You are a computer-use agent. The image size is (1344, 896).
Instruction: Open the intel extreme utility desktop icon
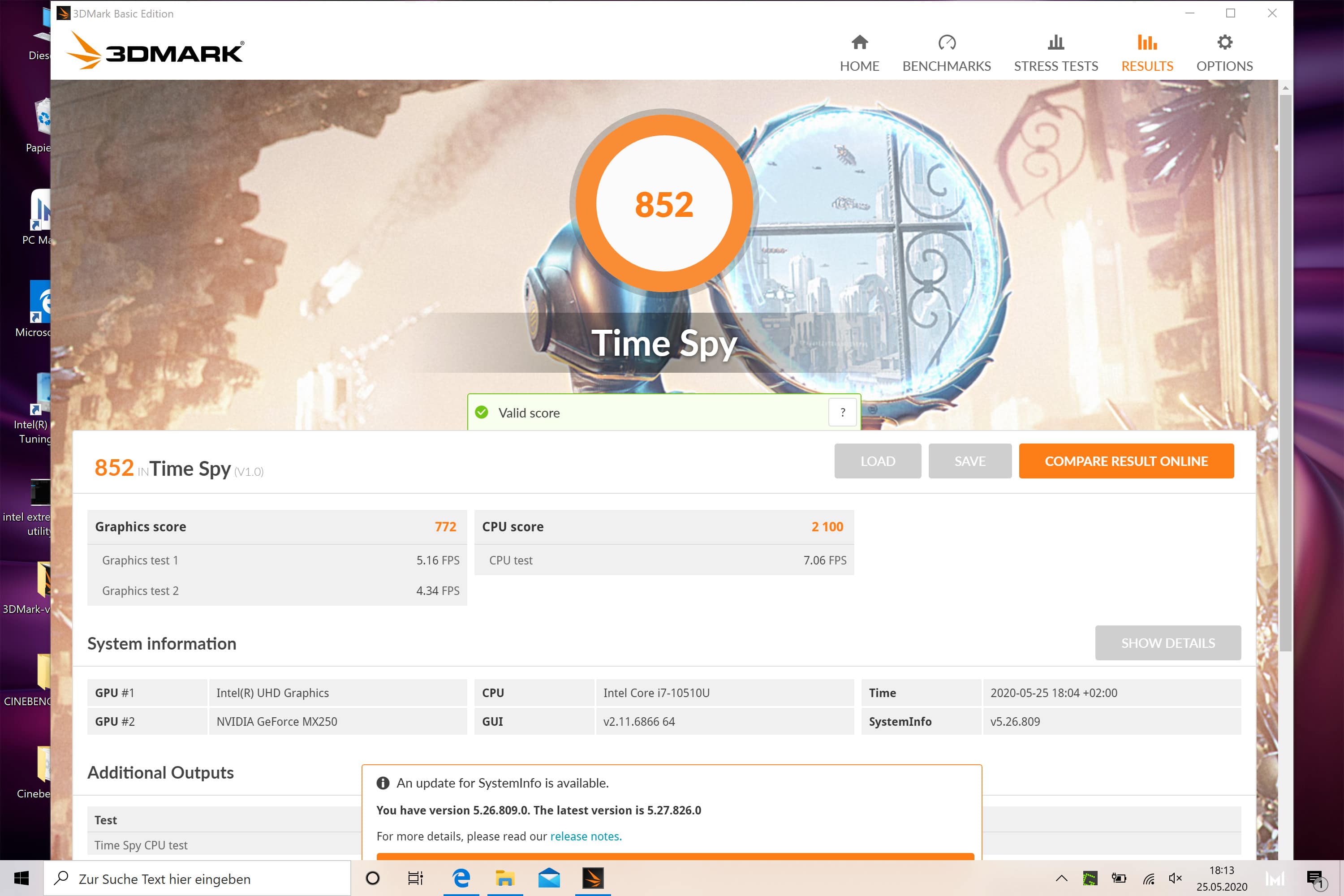coord(27,508)
